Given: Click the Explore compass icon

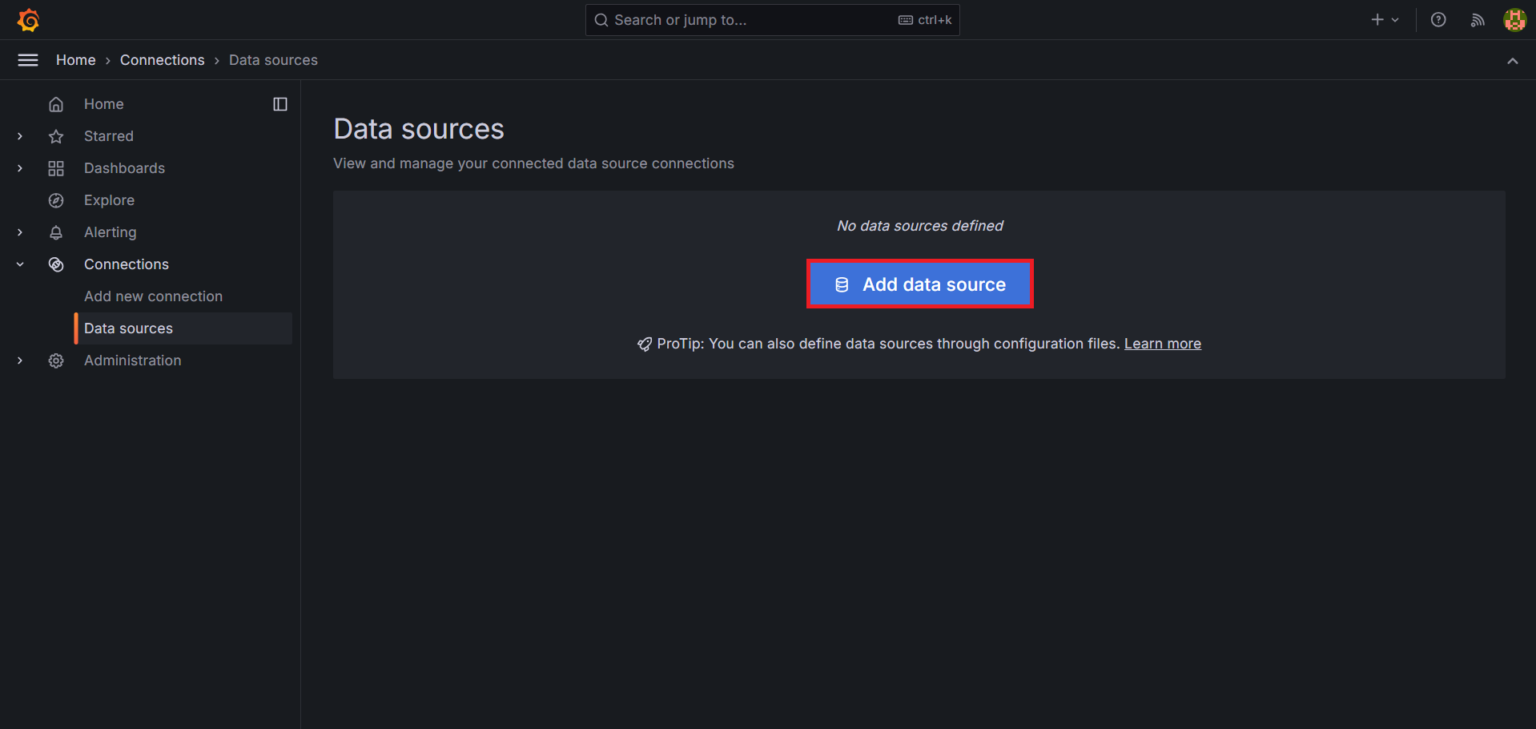Looking at the screenshot, I should pyautogui.click(x=56, y=200).
